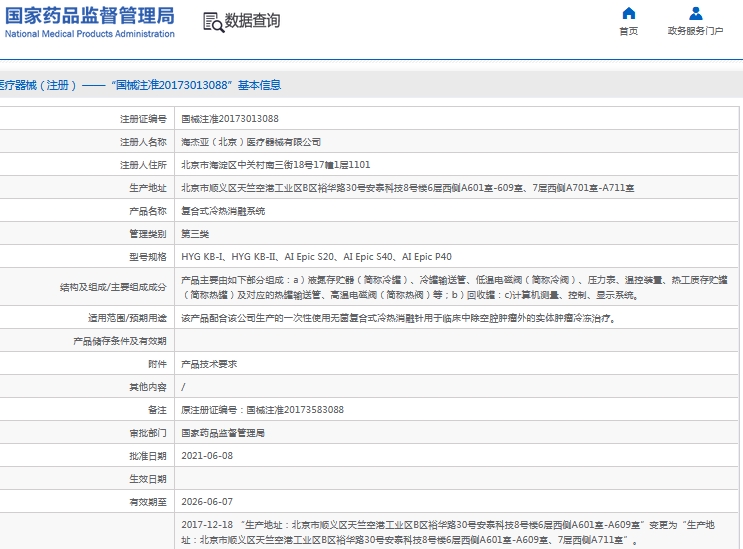Click the 批准日期 row label
Screen dimensions: 743x549
tap(148, 456)
